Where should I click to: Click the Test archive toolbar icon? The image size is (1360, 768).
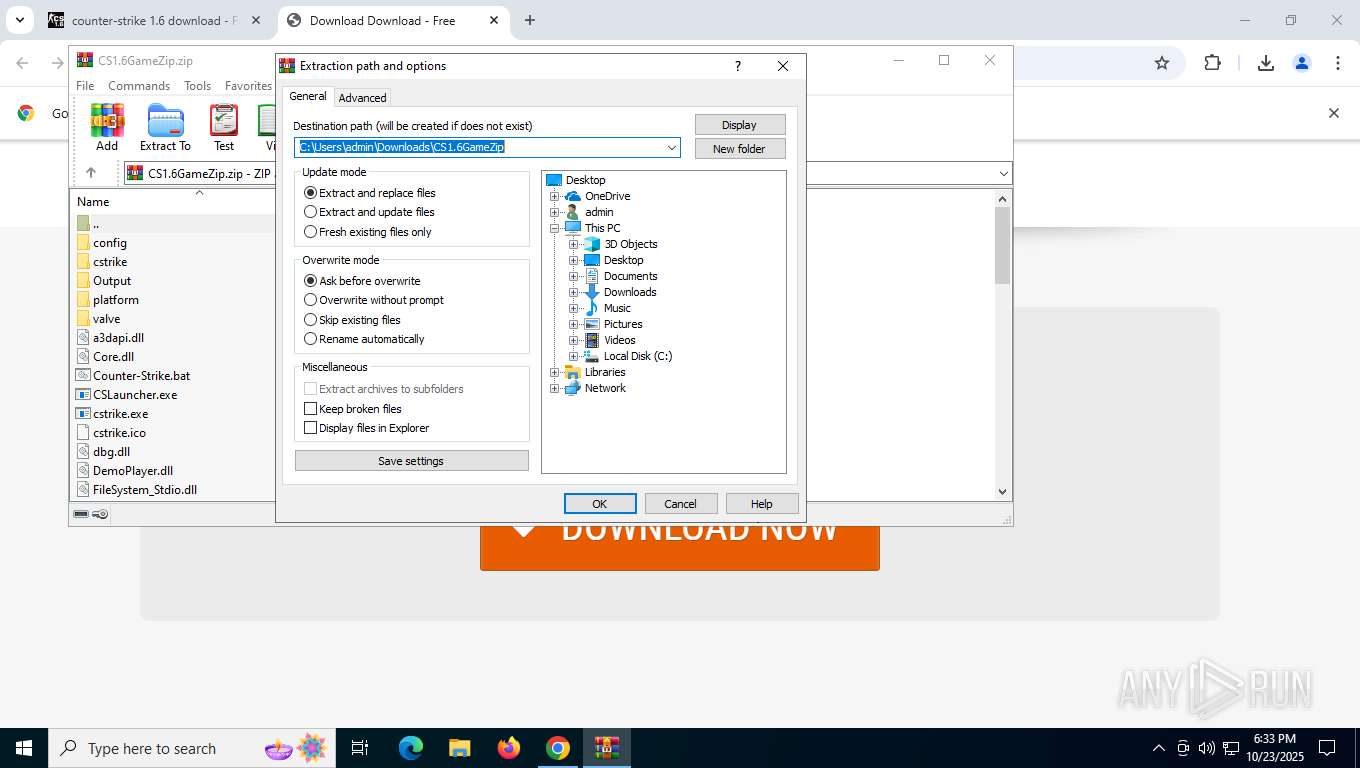(224, 127)
